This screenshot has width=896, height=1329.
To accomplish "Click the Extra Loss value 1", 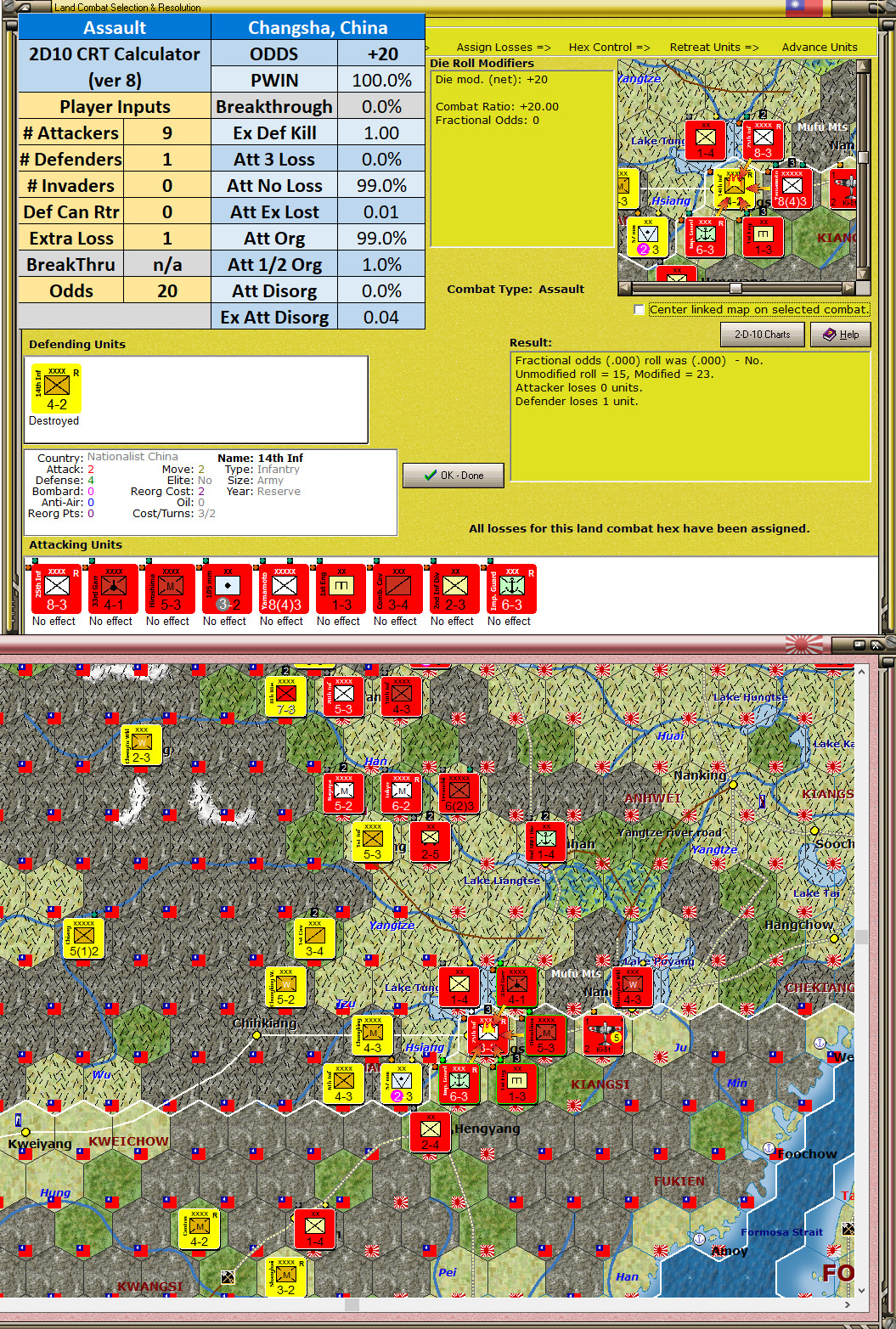I will tap(167, 239).
